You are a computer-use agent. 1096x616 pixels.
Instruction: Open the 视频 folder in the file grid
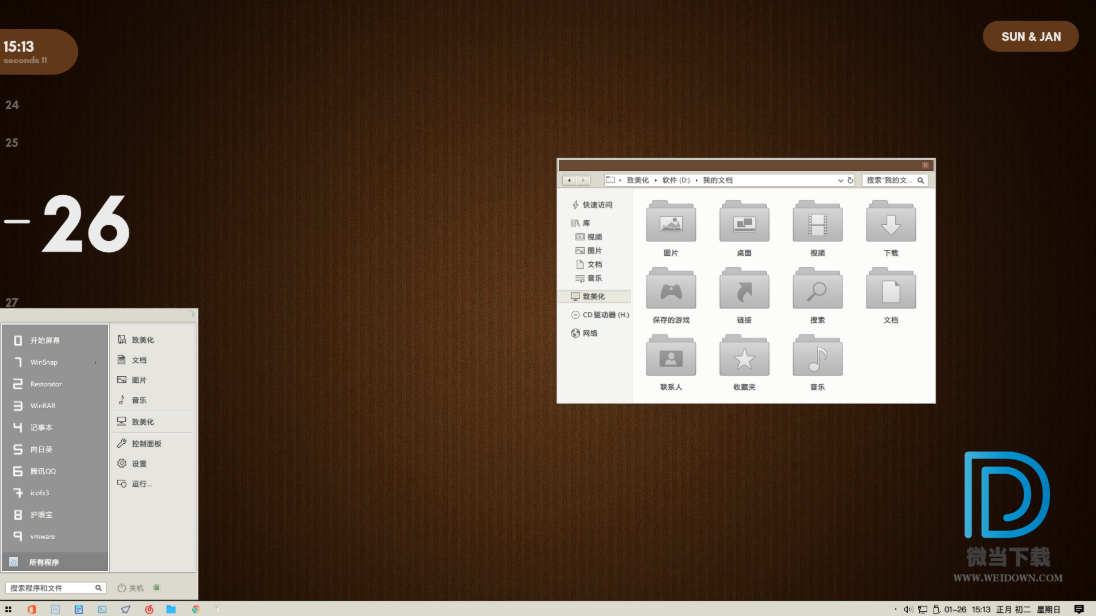(817, 228)
